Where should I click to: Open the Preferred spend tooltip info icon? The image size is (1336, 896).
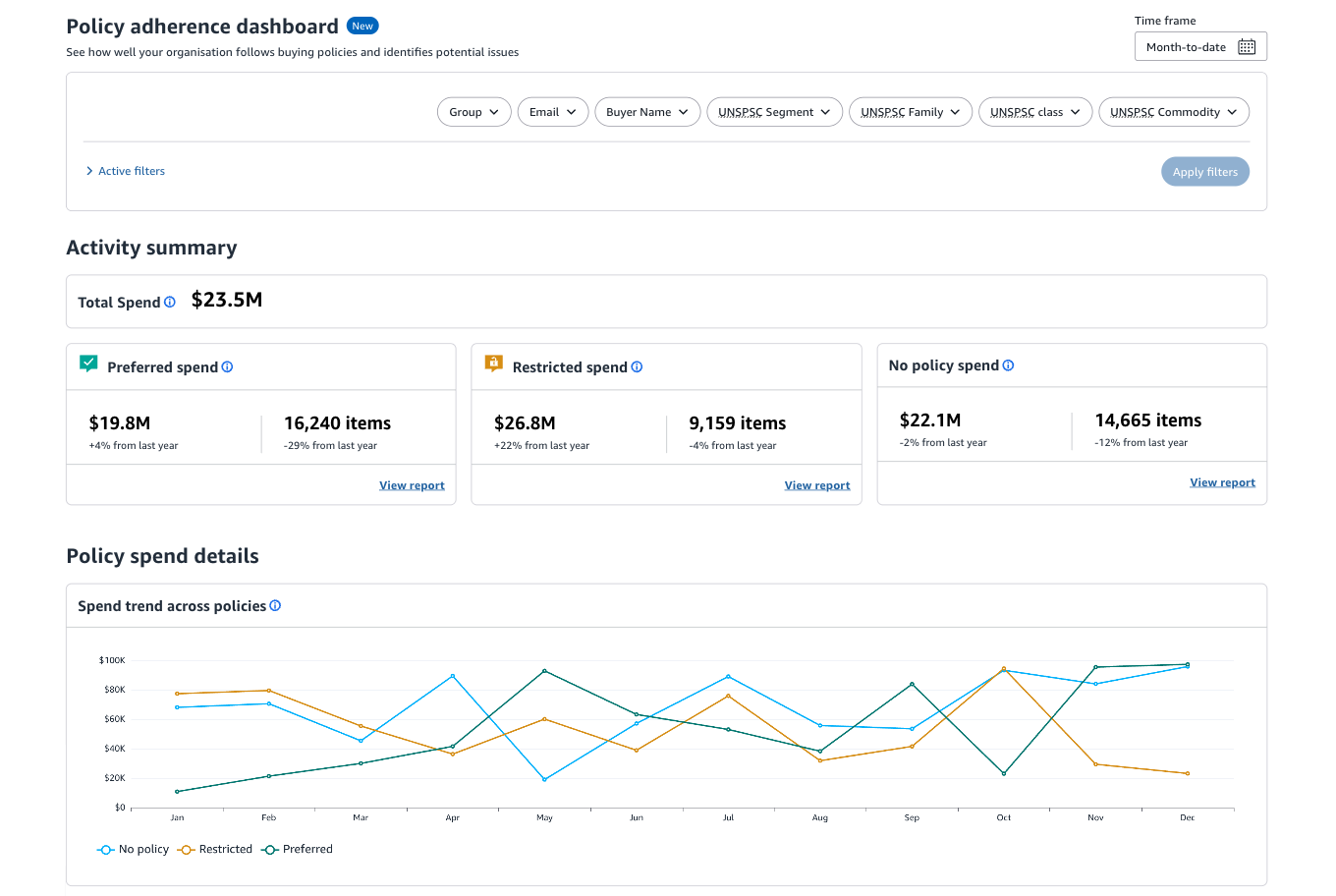tap(227, 366)
